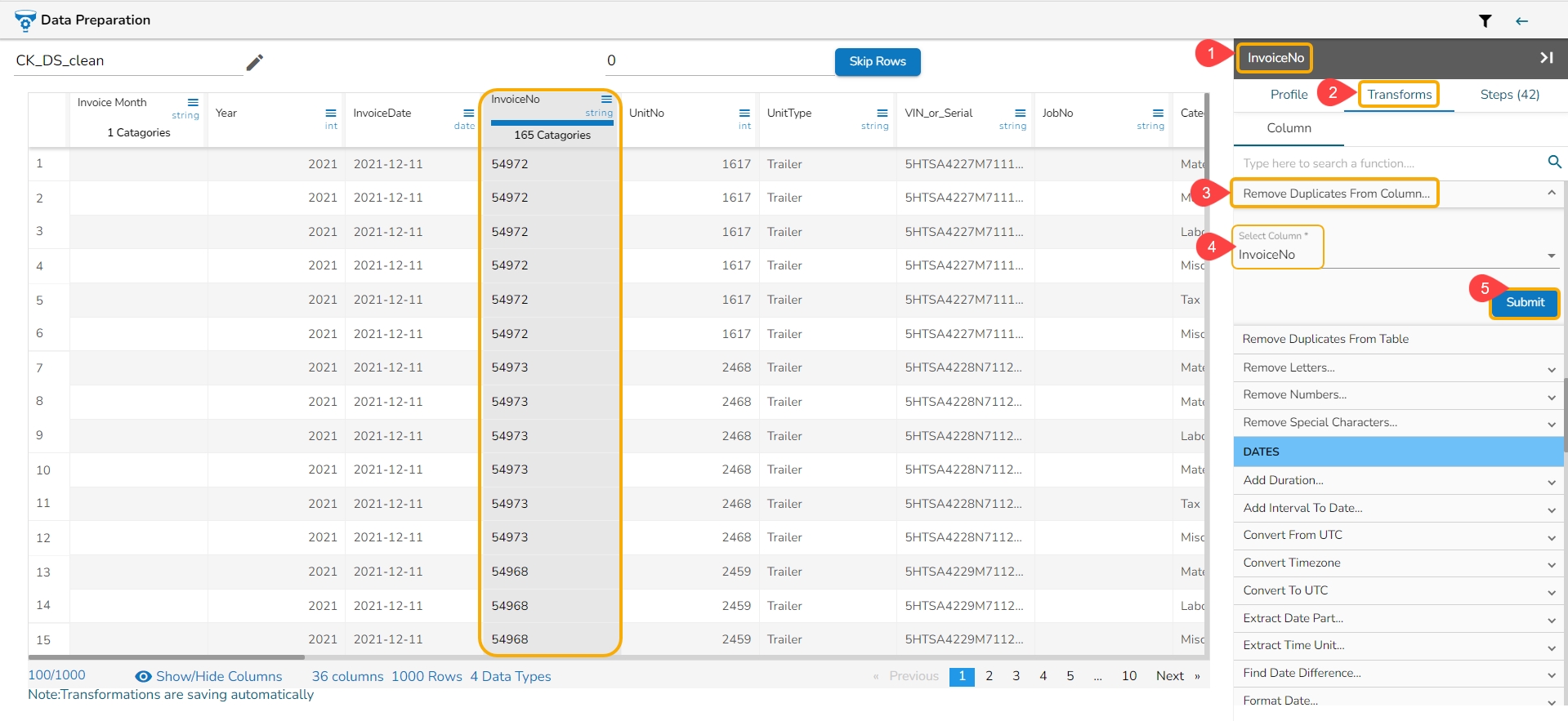Toggle Show/Hide Columns eye icon
The width and height of the screenshot is (1568, 721).
tap(143, 677)
